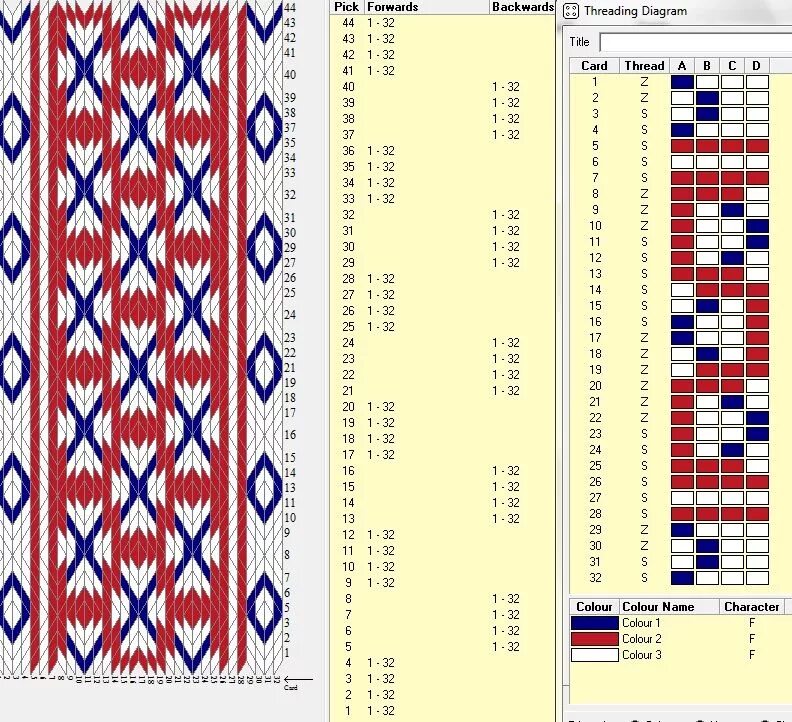Click the blue hole C cell of card 9
The width and height of the screenshot is (792, 722).
pos(732,210)
